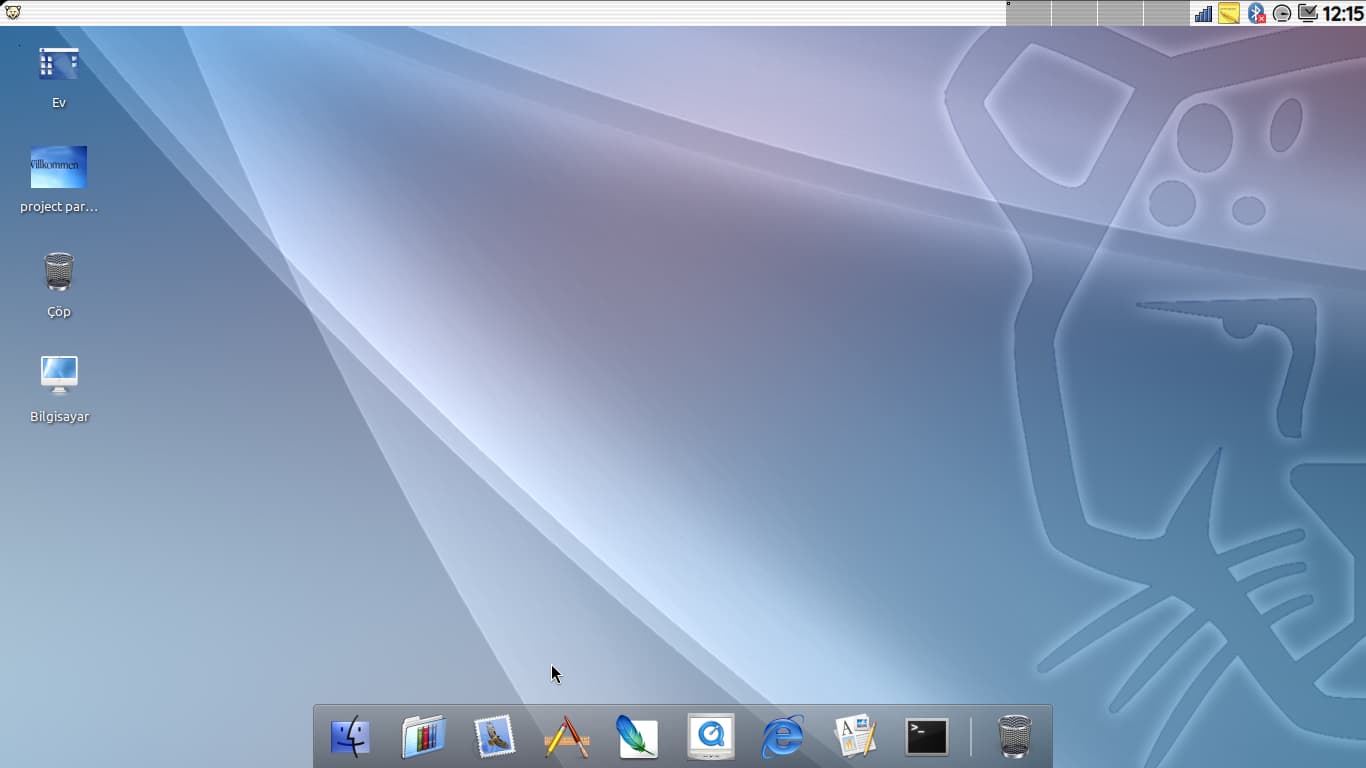The image size is (1366, 768).
Task: Launch the Mail stamp icon in dock
Action: 494,738
